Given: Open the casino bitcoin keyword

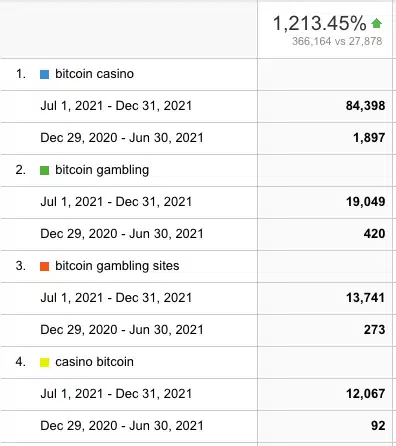Looking at the screenshot, I should pyautogui.click(x=94, y=362).
